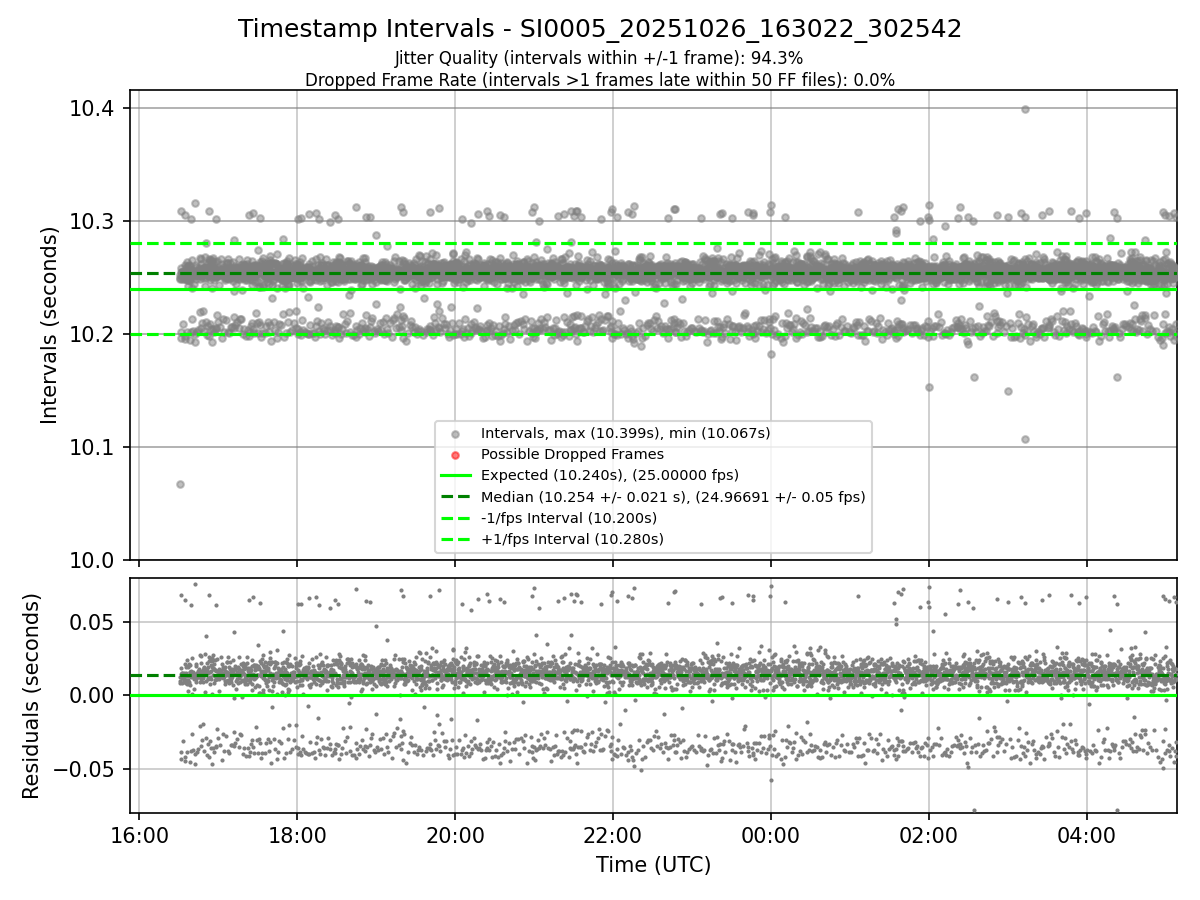The image size is (1200, 900).
Task: Click the outlier data point near 10.399s
Action: [x=1025, y=109]
